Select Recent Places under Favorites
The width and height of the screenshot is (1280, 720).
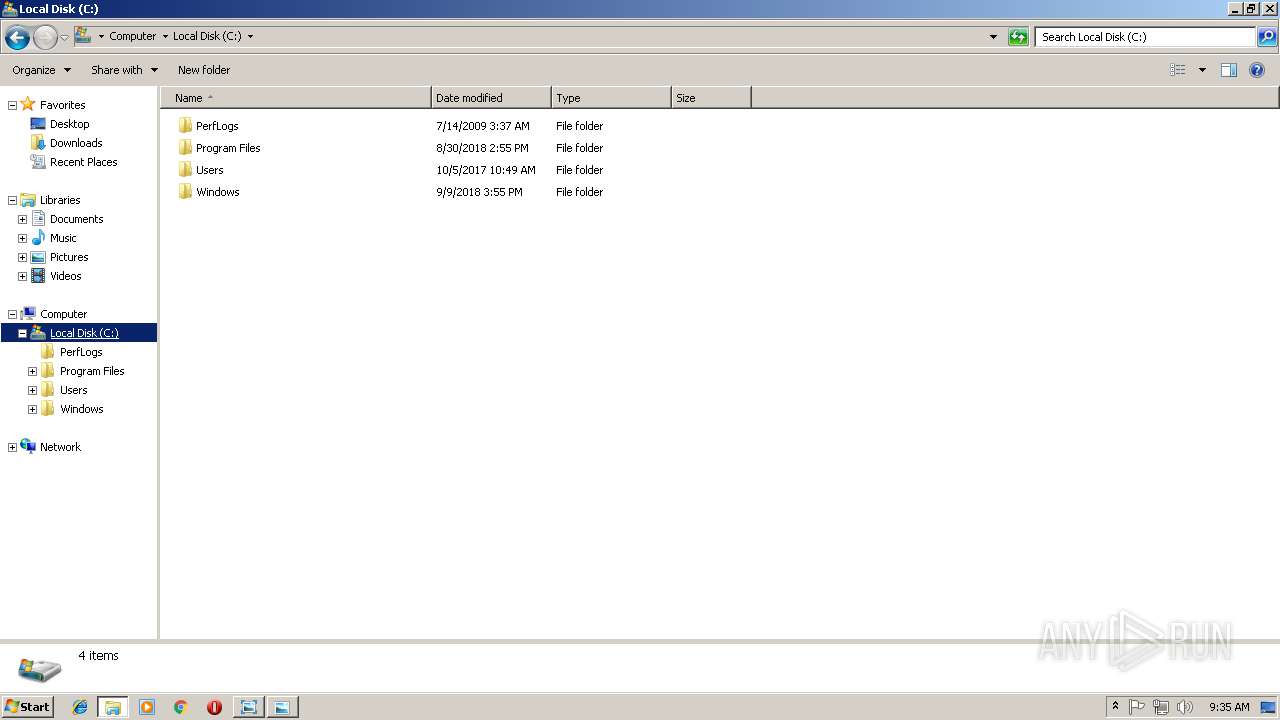pos(83,162)
